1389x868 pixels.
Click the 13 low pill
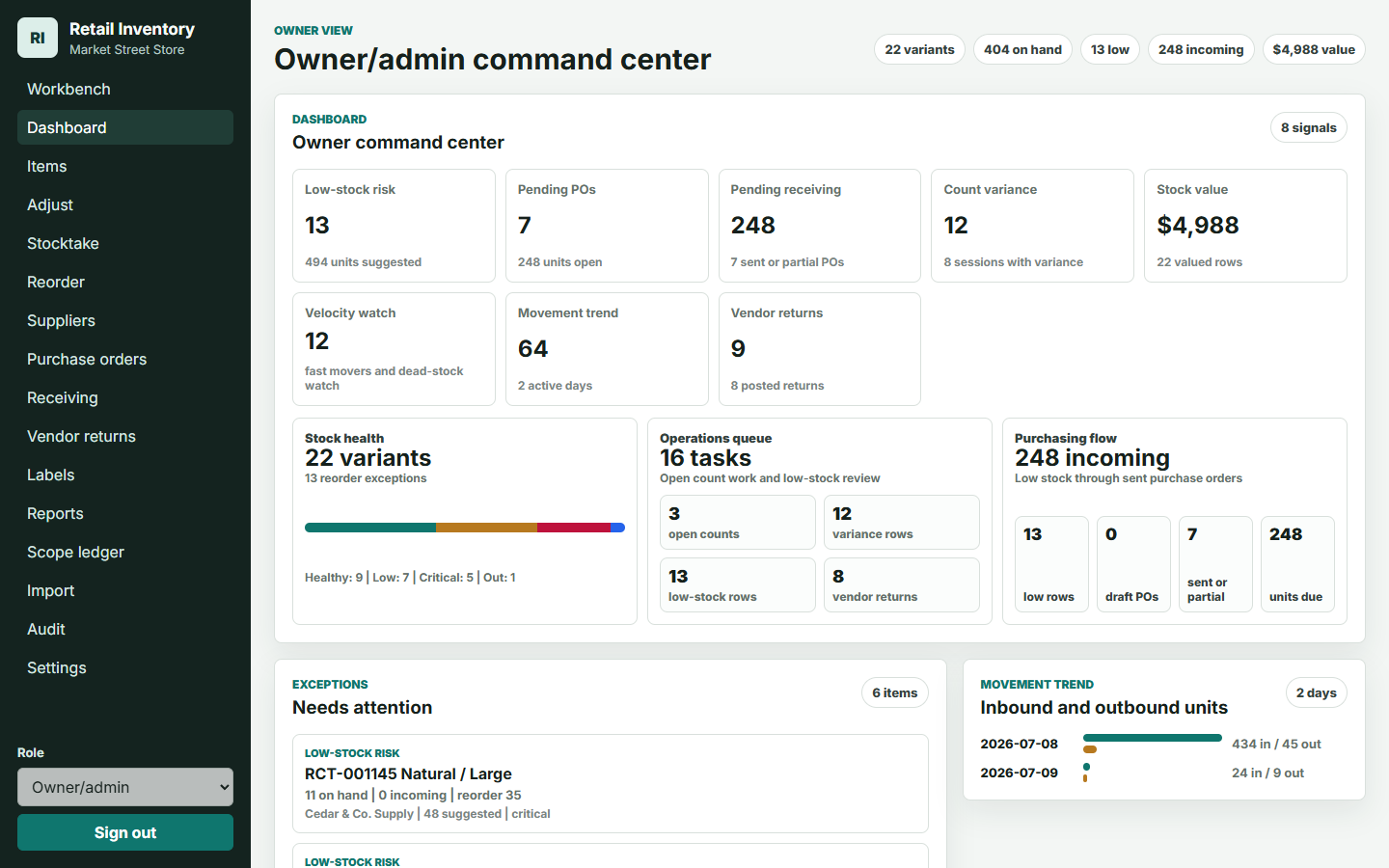[x=1110, y=49]
